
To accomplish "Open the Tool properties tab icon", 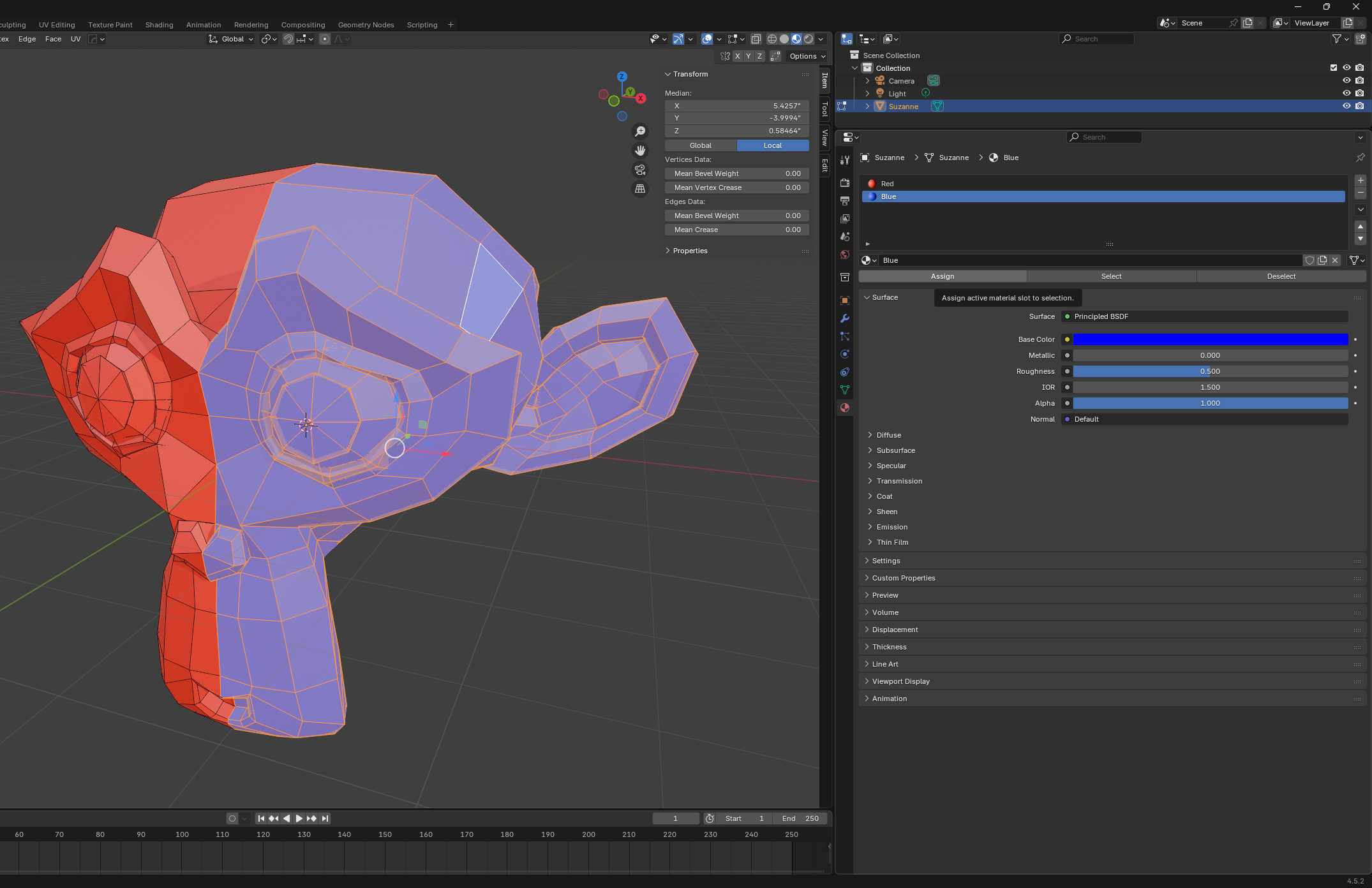I will tap(844, 159).
